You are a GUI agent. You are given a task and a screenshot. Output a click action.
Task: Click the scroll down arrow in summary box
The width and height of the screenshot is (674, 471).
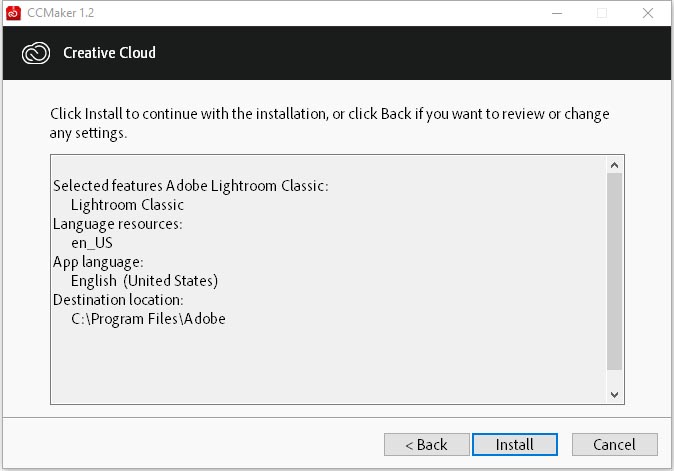(x=614, y=395)
